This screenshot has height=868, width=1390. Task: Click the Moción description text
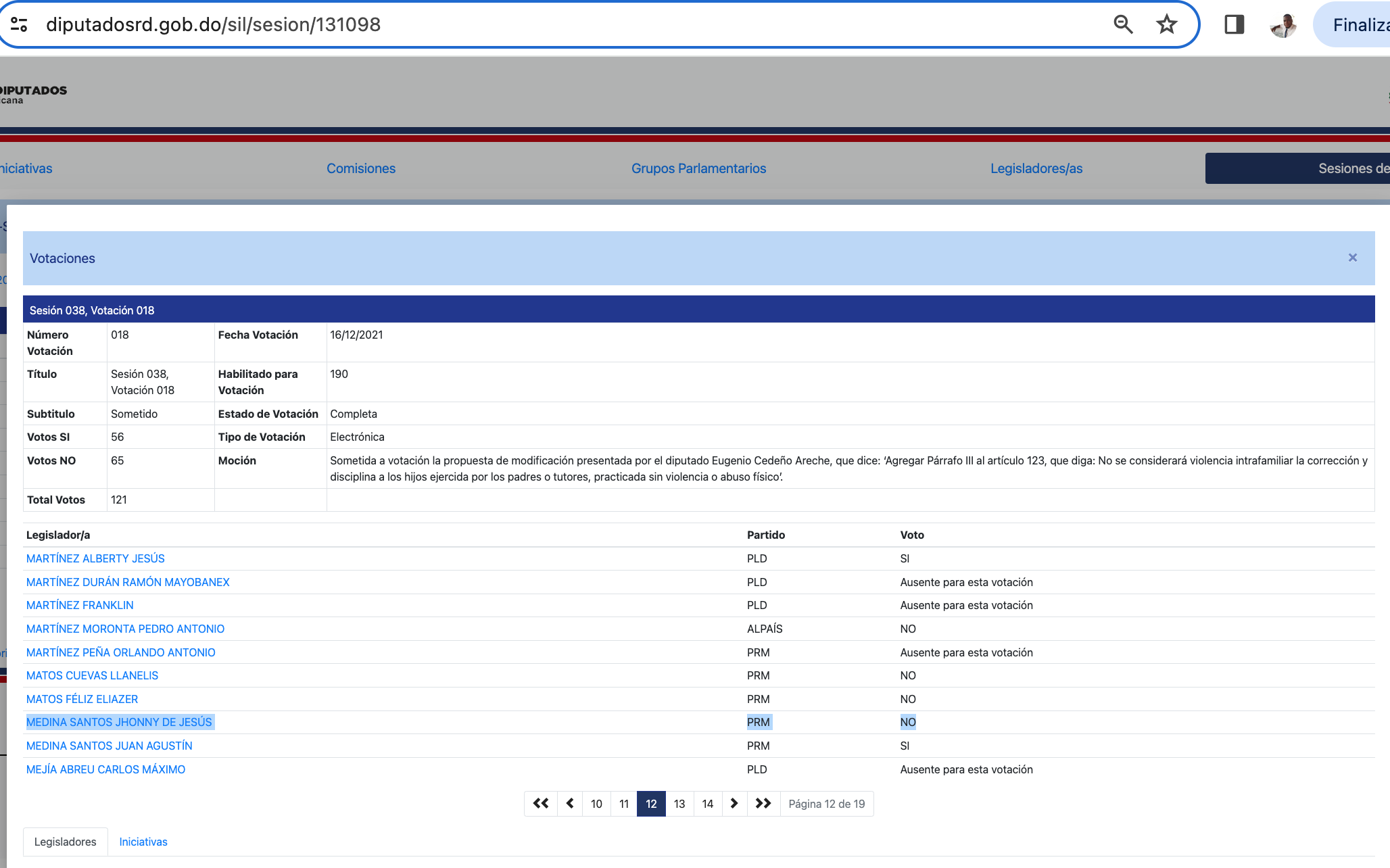pos(848,468)
